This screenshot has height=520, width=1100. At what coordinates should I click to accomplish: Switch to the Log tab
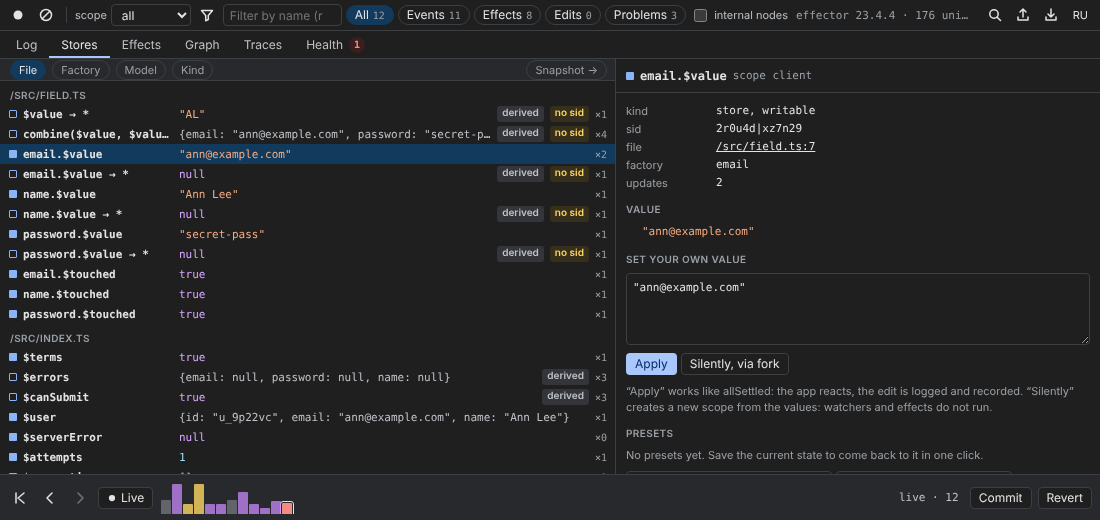(26, 45)
